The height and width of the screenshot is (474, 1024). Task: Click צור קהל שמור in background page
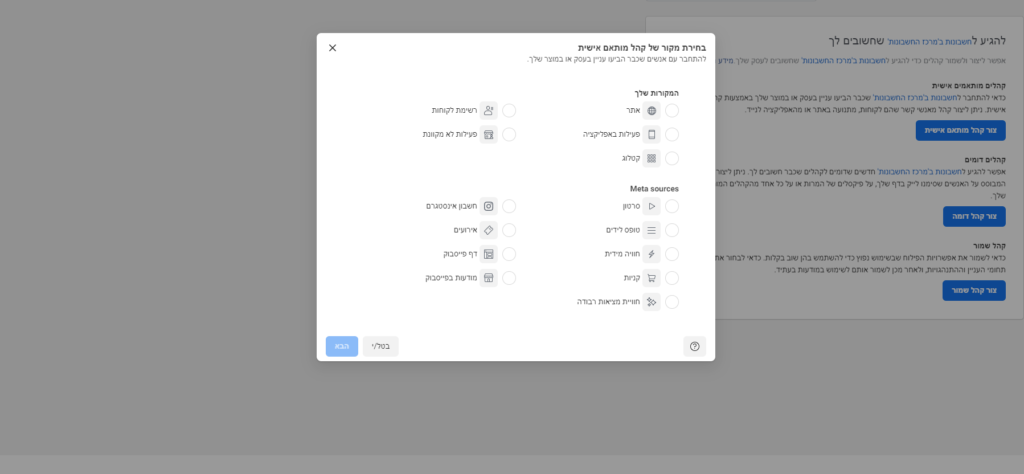[x=974, y=291]
